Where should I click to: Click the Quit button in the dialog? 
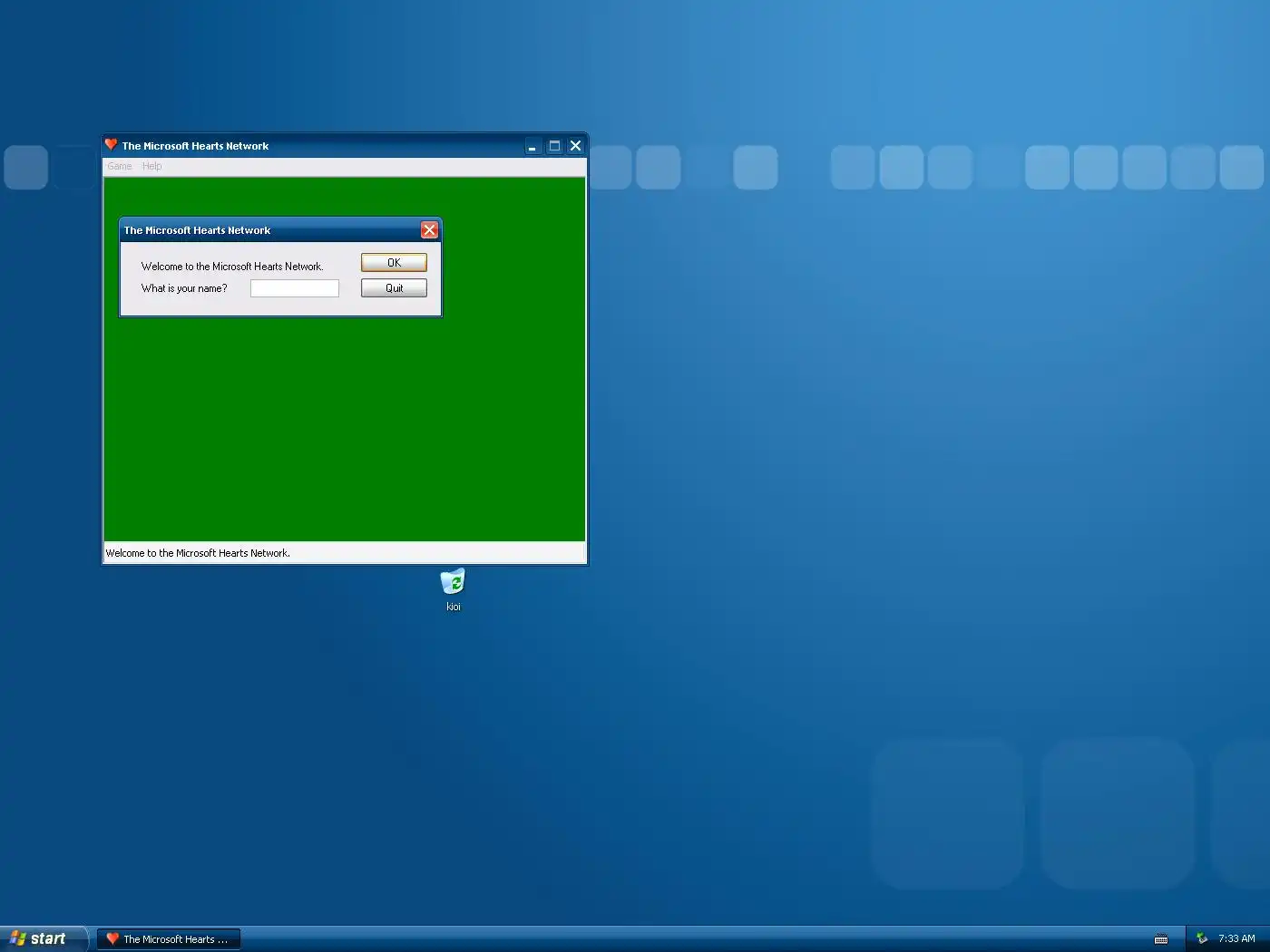[394, 287]
